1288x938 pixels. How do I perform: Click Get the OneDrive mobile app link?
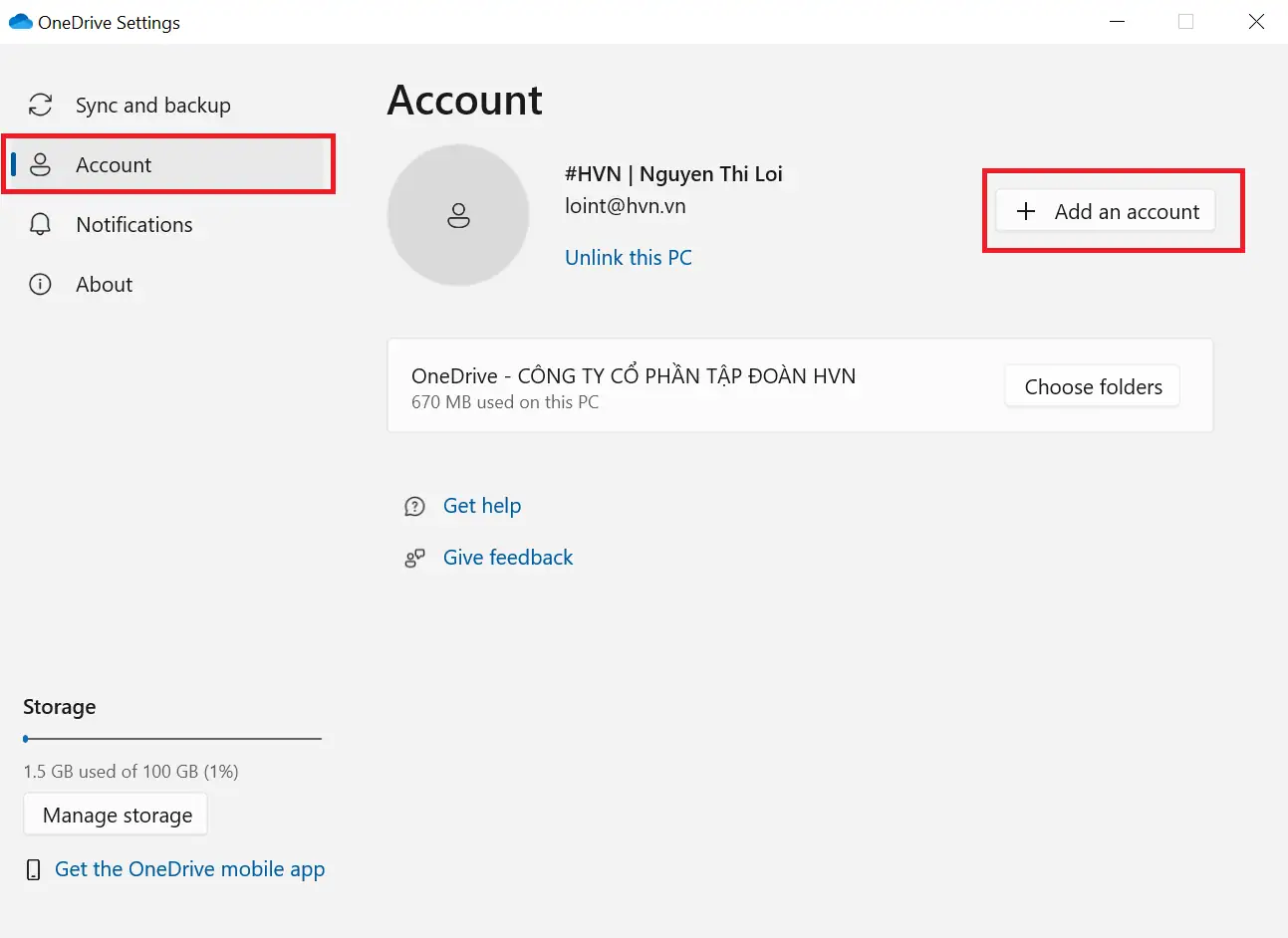point(189,868)
